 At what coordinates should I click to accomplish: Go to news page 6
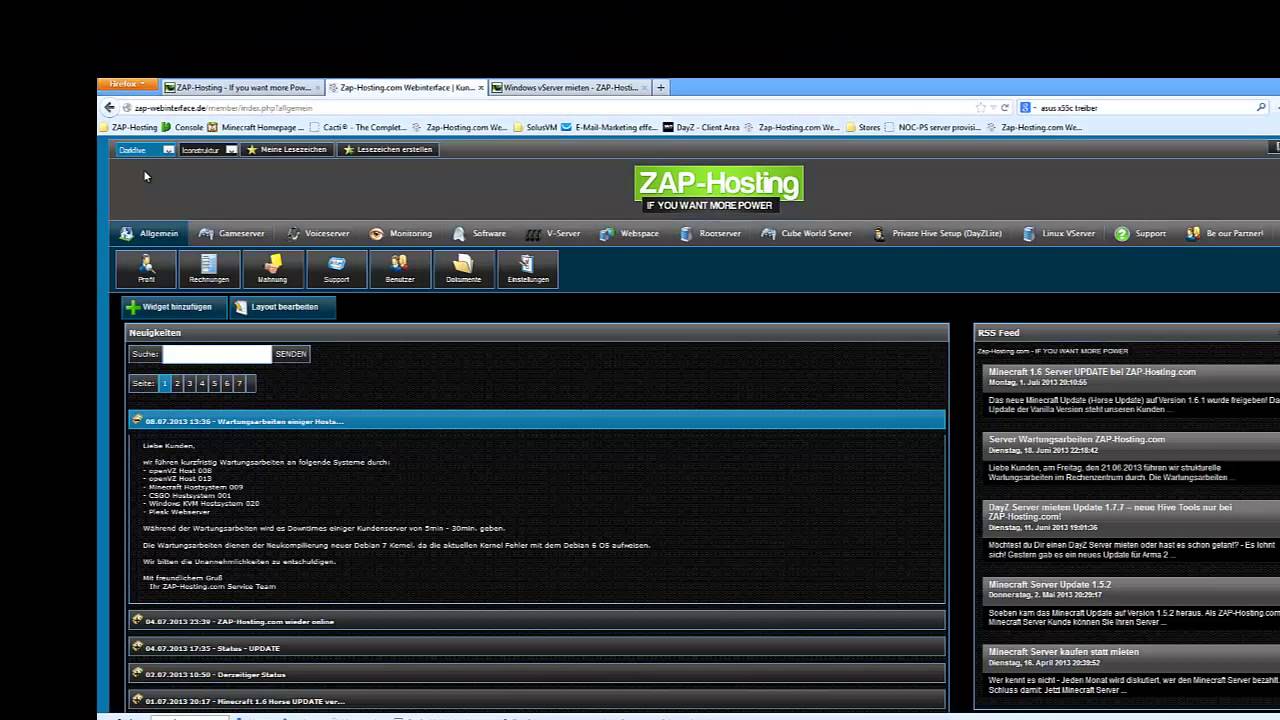(x=227, y=383)
